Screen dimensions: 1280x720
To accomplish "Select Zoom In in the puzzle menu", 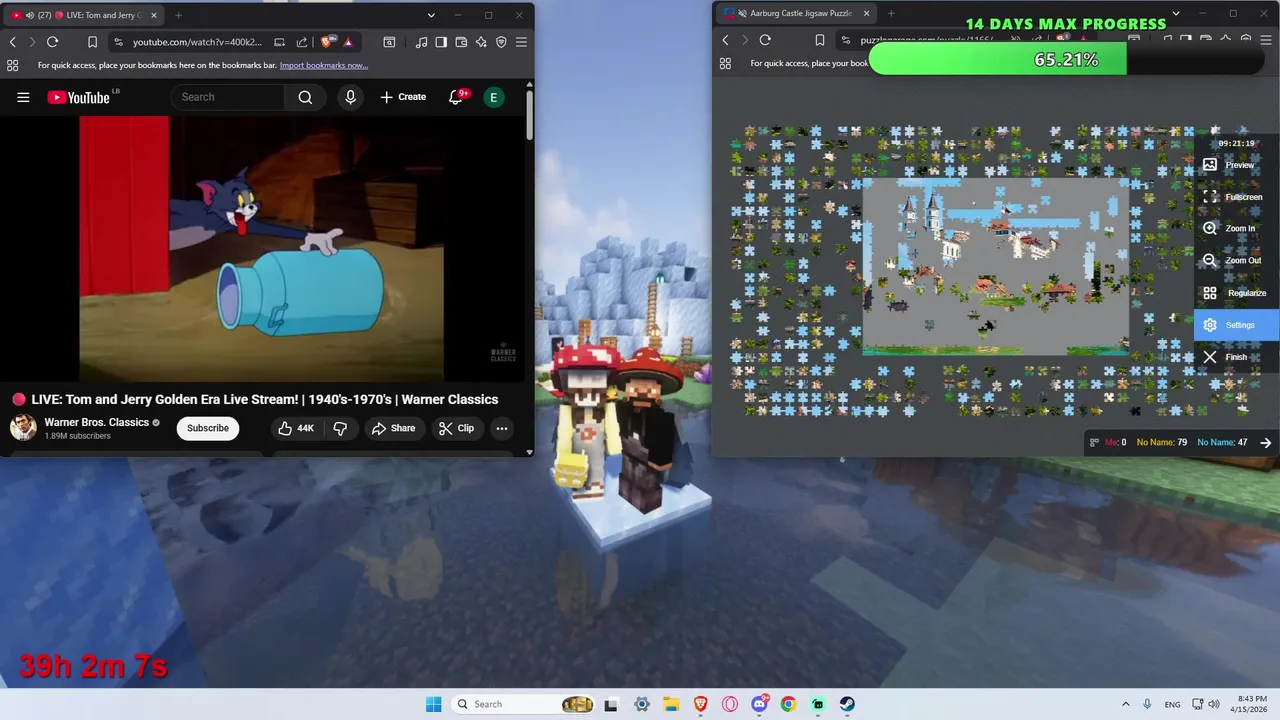I will click(x=1237, y=228).
